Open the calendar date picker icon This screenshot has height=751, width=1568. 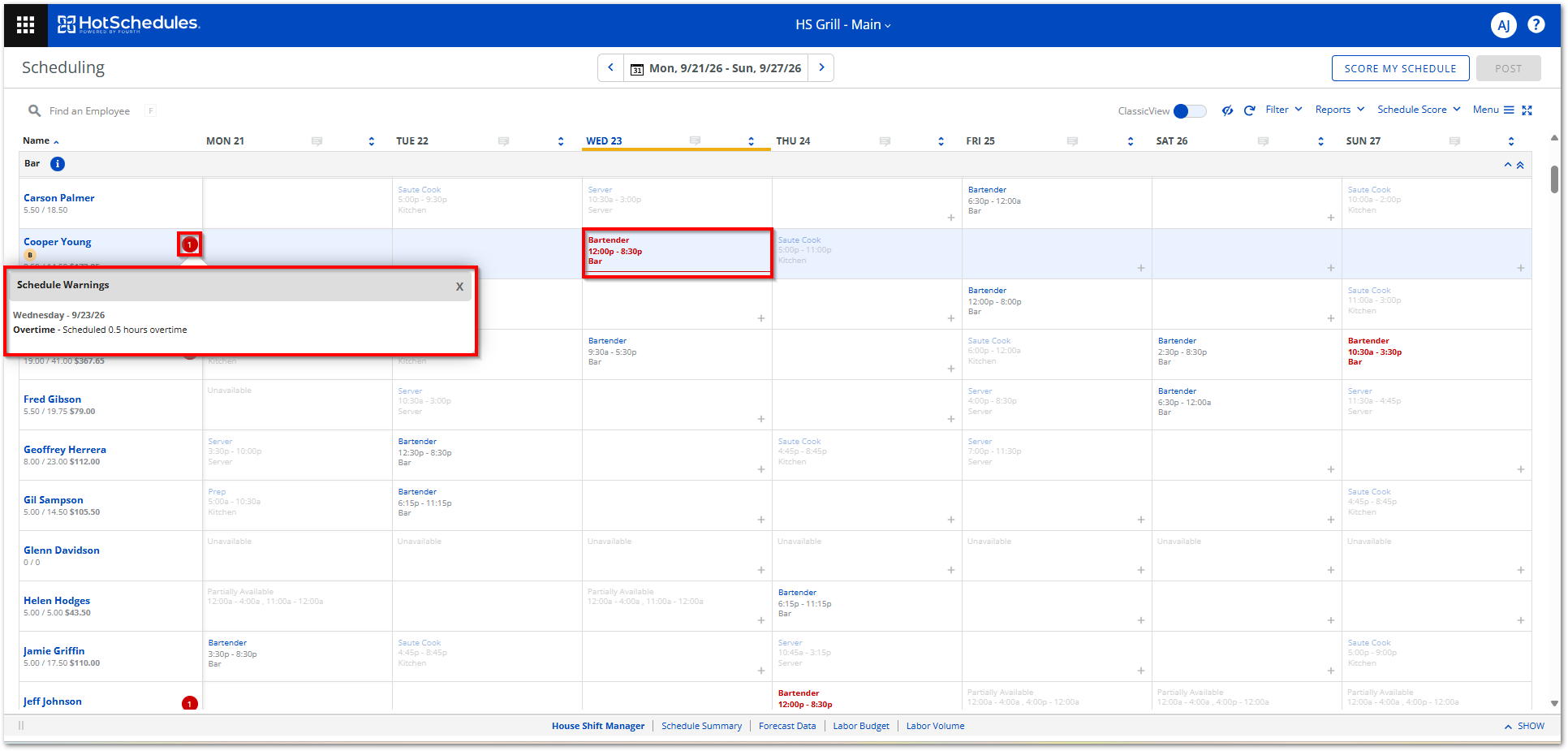pos(637,69)
